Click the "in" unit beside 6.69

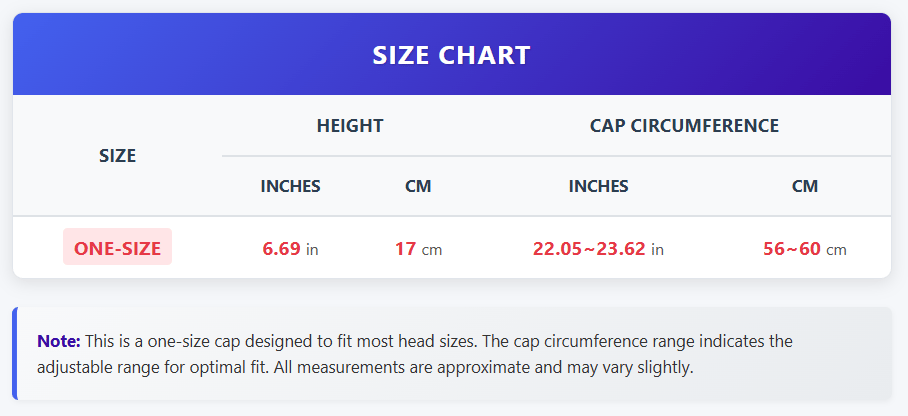coord(312,249)
